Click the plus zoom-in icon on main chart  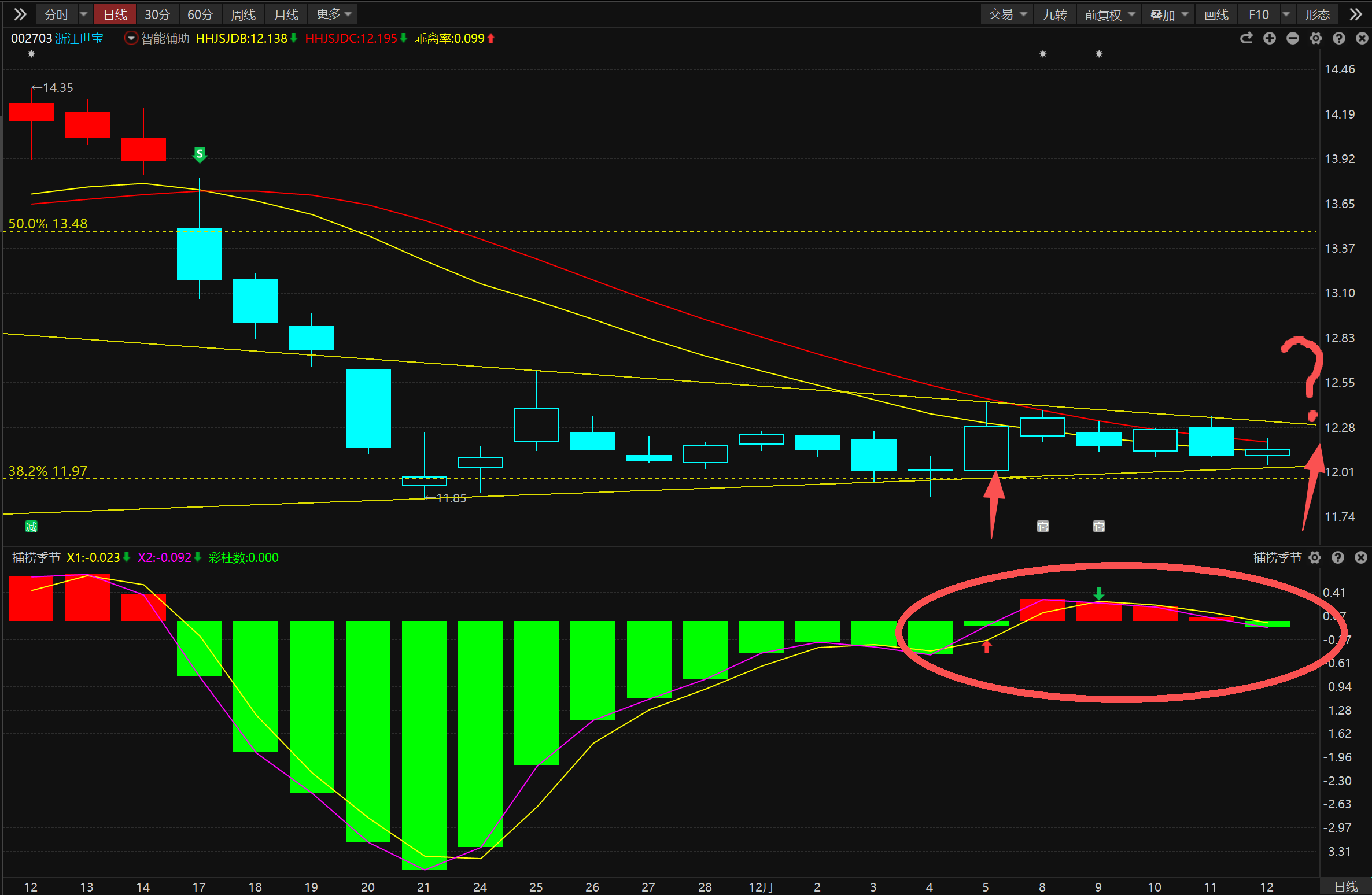click(1270, 38)
